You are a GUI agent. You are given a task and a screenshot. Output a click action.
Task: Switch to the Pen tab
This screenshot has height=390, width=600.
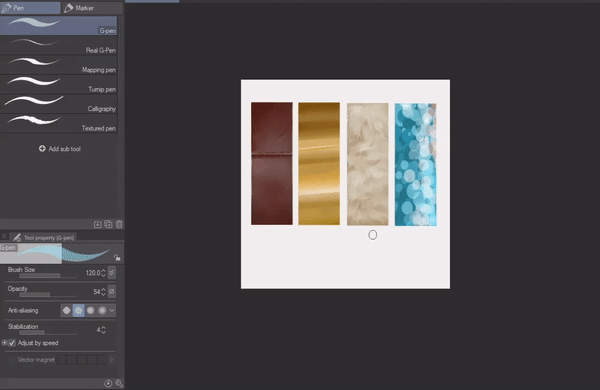(x=30, y=8)
